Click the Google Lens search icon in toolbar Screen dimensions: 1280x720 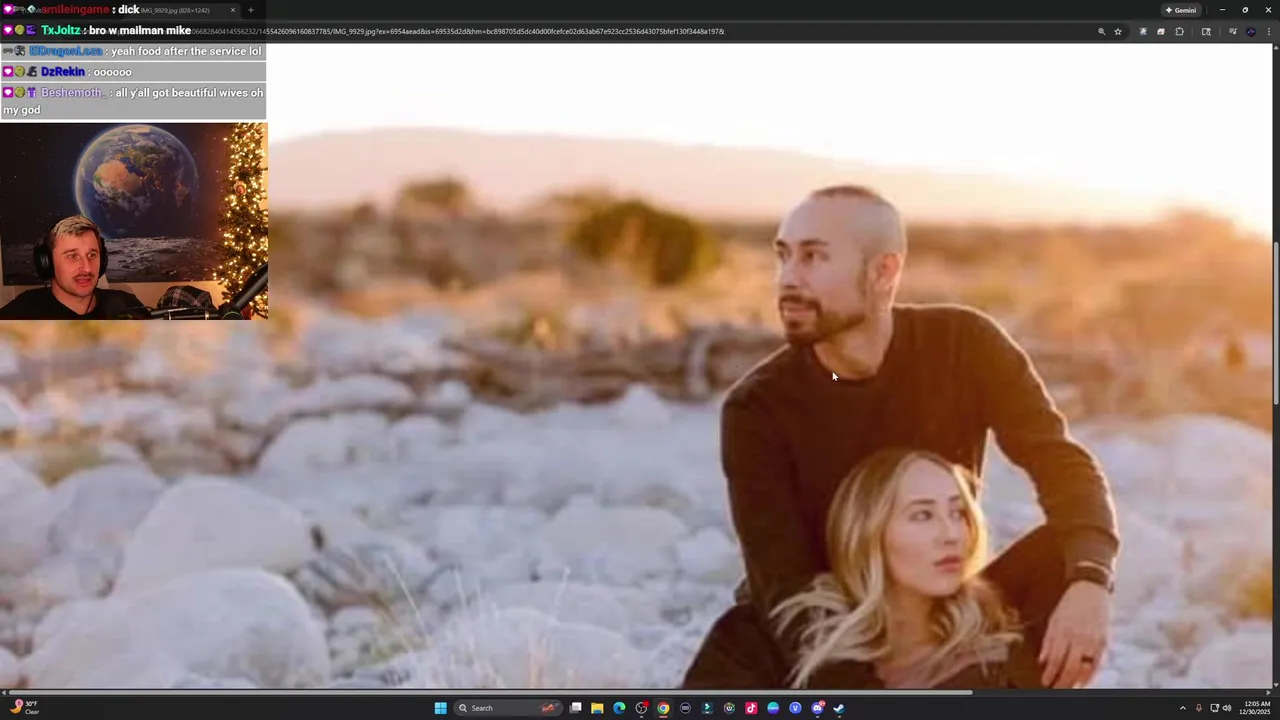(1206, 31)
